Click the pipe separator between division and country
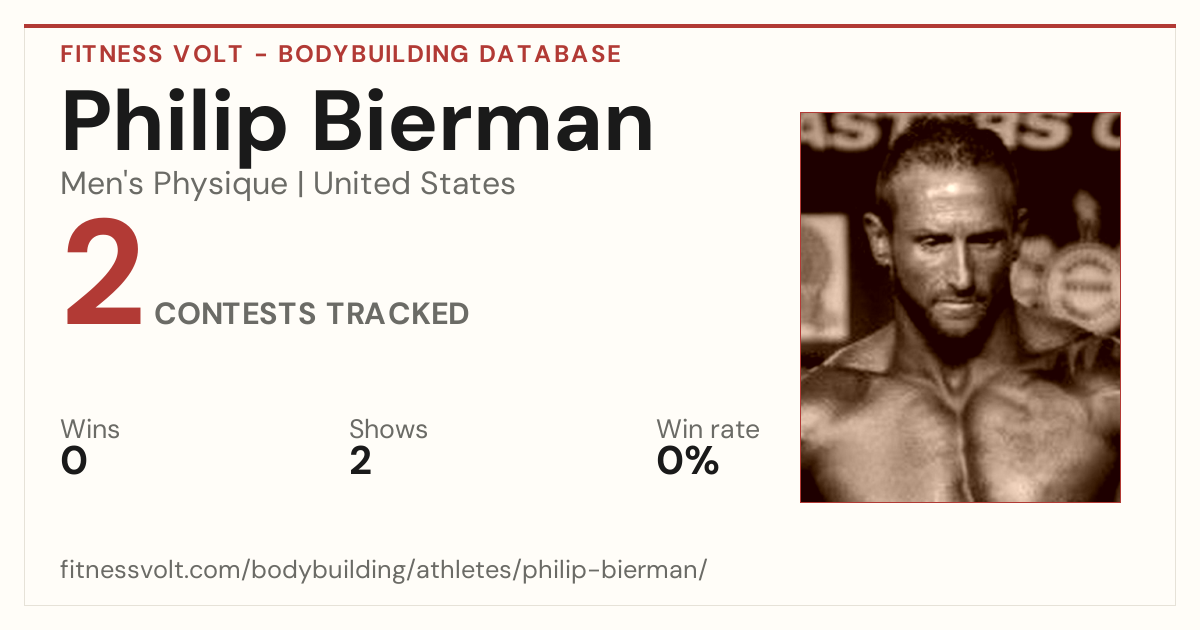Image resolution: width=1200 pixels, height=630 pixels. point(301,185)
